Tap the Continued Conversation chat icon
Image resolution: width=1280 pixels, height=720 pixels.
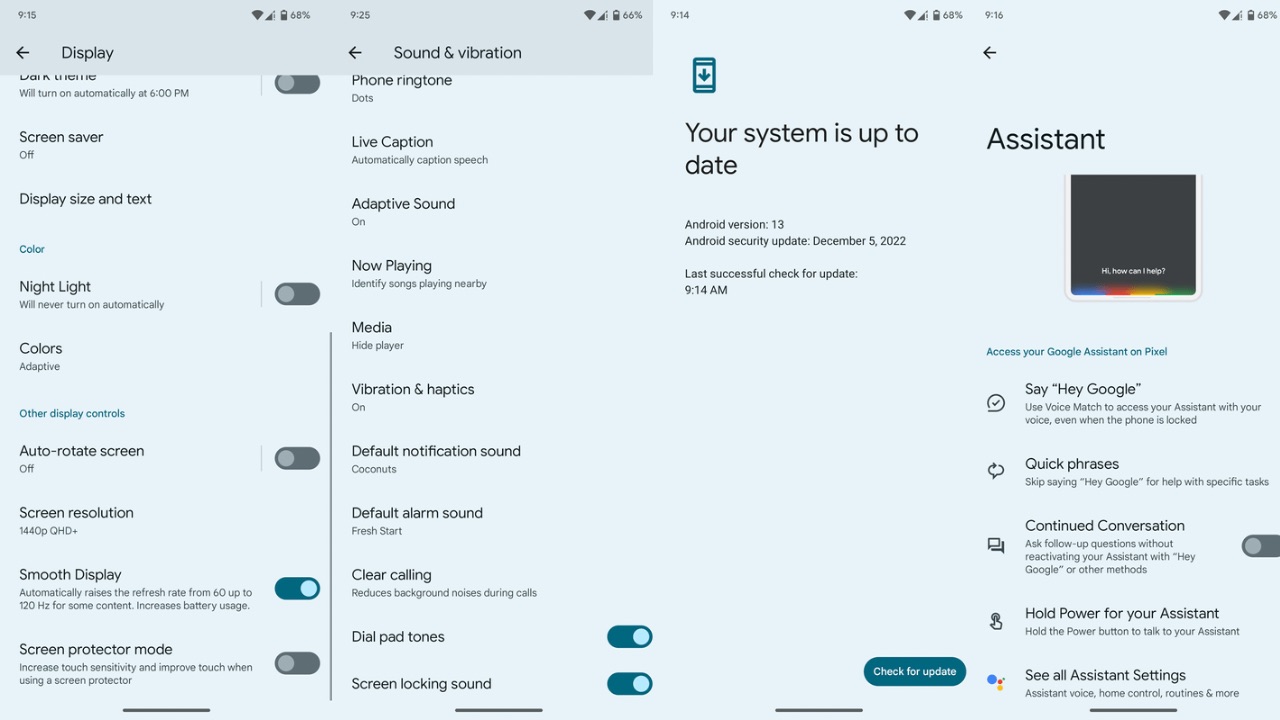click(996, 546)
